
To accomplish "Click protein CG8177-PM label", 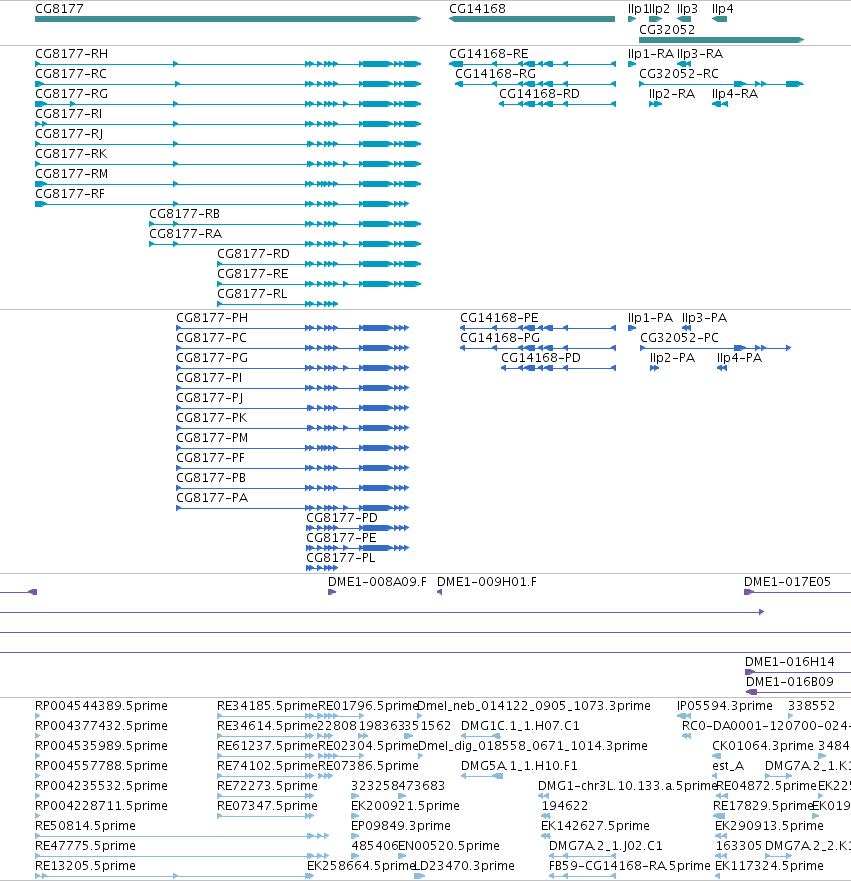I will [x=212, y=438].
